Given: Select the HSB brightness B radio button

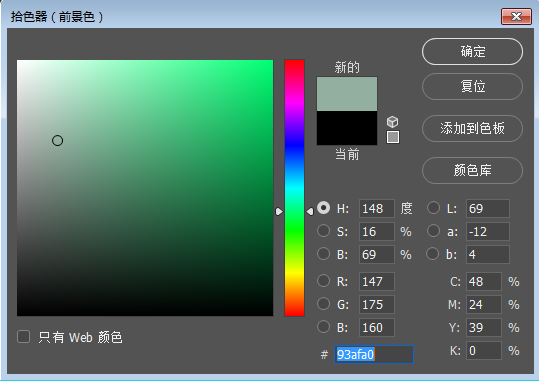Looking at the screenshot, I should pos(323,254).
